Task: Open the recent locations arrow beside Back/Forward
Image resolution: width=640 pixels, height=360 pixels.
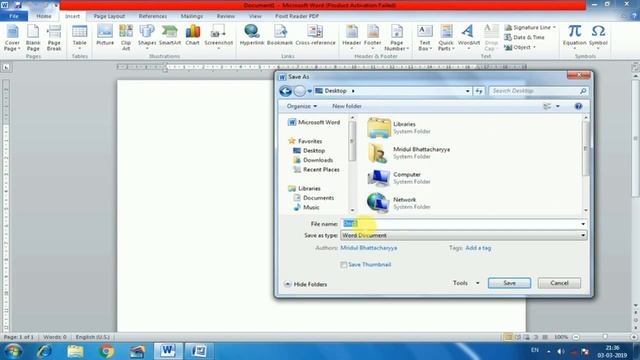Action: coord(310,91)
